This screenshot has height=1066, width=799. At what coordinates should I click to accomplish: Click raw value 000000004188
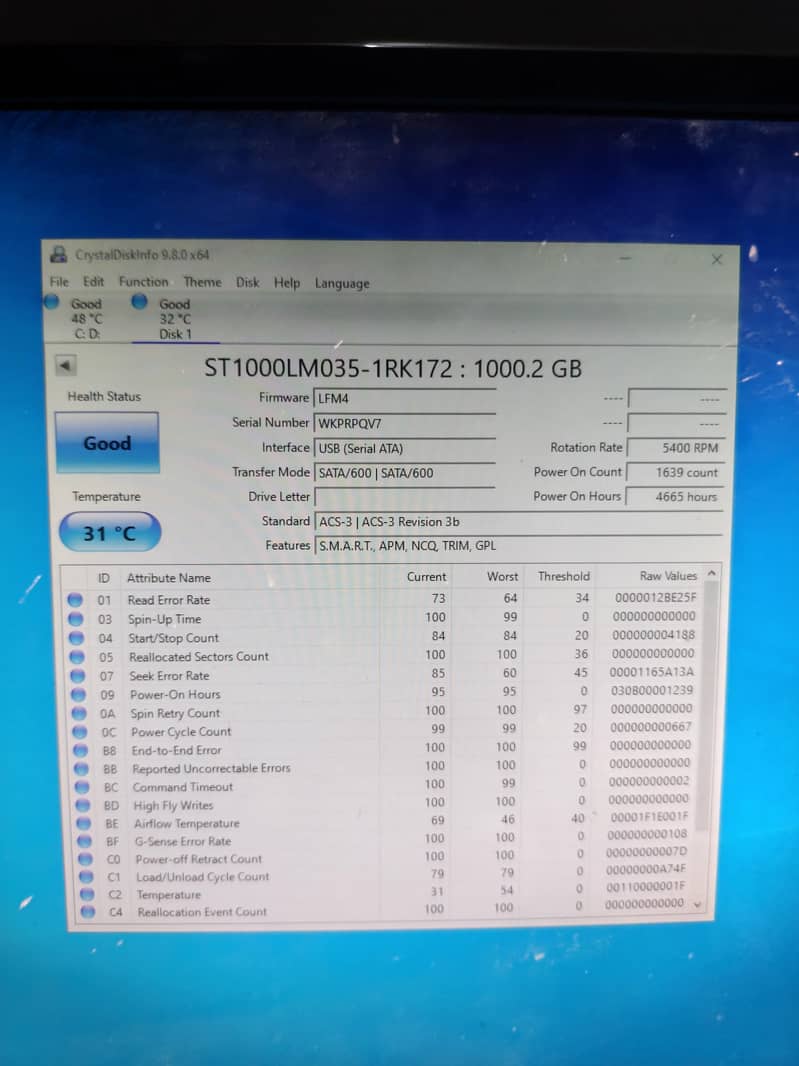click(x=653, y=635)
